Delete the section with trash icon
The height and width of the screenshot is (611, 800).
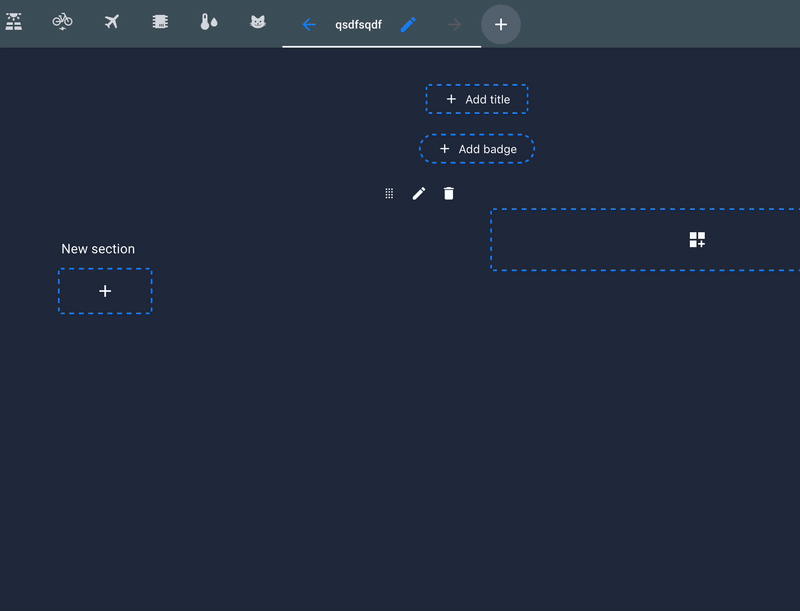(x=449, y=193)
